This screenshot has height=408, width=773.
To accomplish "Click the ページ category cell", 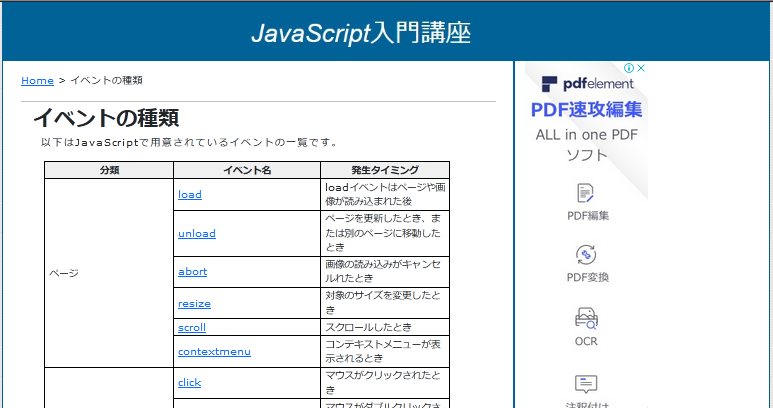I will (109, 273).
